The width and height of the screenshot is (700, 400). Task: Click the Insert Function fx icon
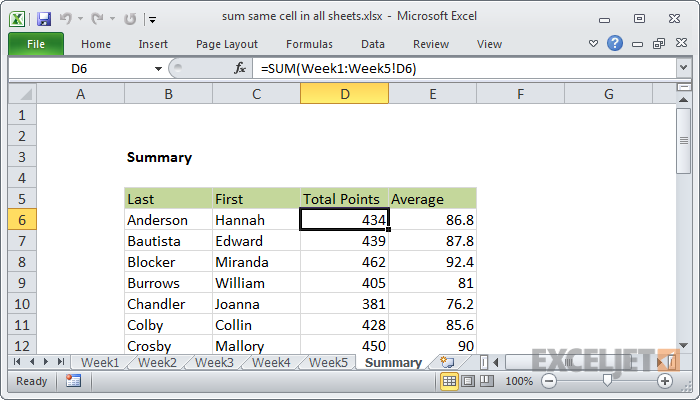240,68
